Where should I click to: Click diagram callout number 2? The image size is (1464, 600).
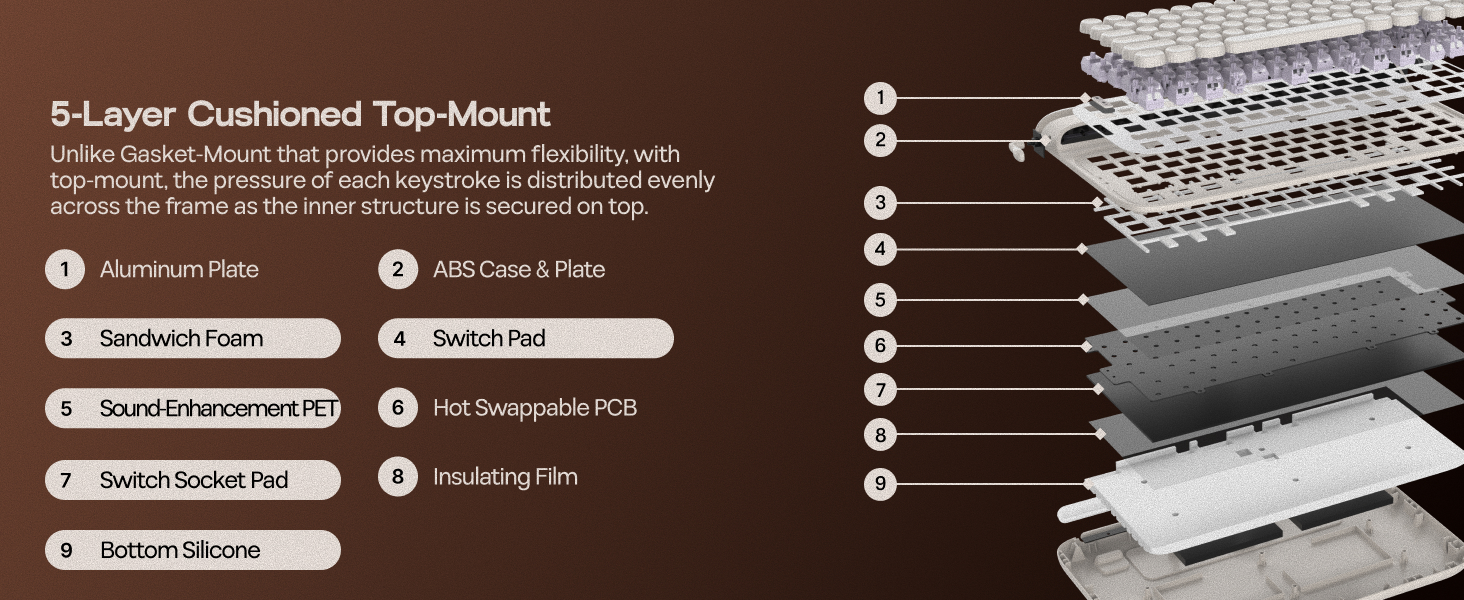tap(880, 140)
